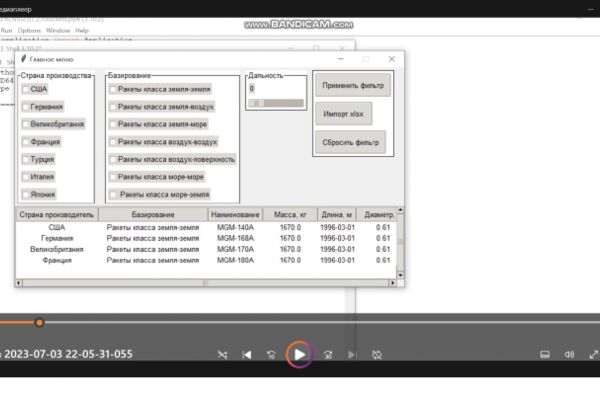The image size is (600, 400).
Task: Open the Run menu in IDLE window
Action: (x=7, y=30)
